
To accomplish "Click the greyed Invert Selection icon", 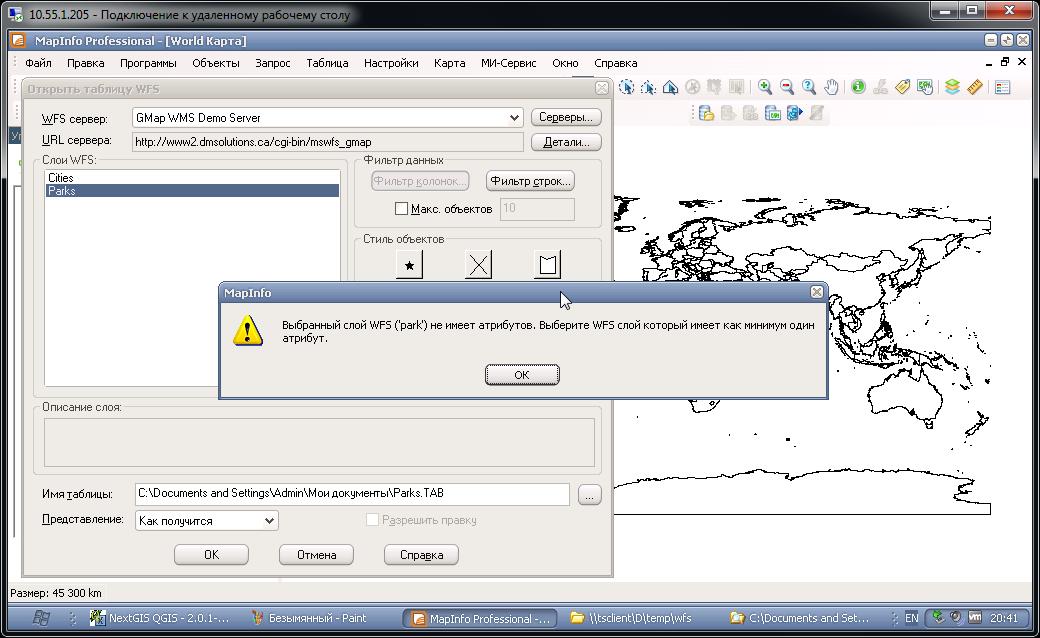I will click(x=714, y=87).
